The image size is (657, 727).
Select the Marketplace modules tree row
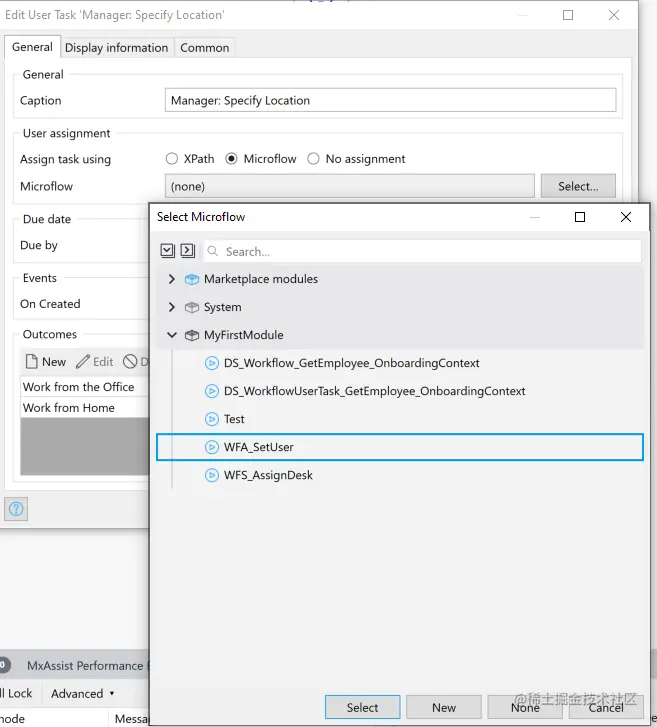coord(400,279)
